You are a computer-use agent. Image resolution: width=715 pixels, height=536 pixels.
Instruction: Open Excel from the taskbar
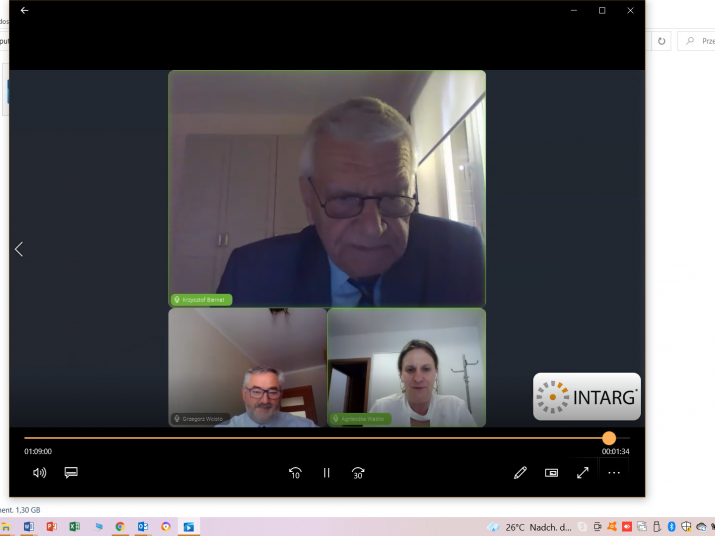coord(74,527)
